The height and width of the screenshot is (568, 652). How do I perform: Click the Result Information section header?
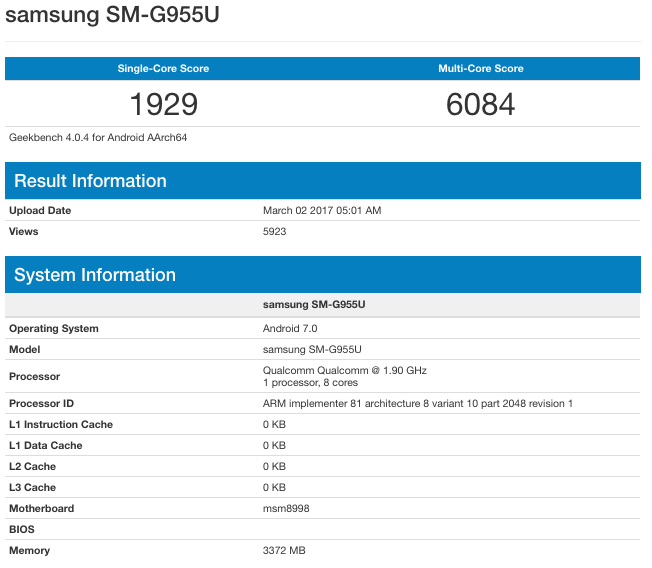(323, 180)
